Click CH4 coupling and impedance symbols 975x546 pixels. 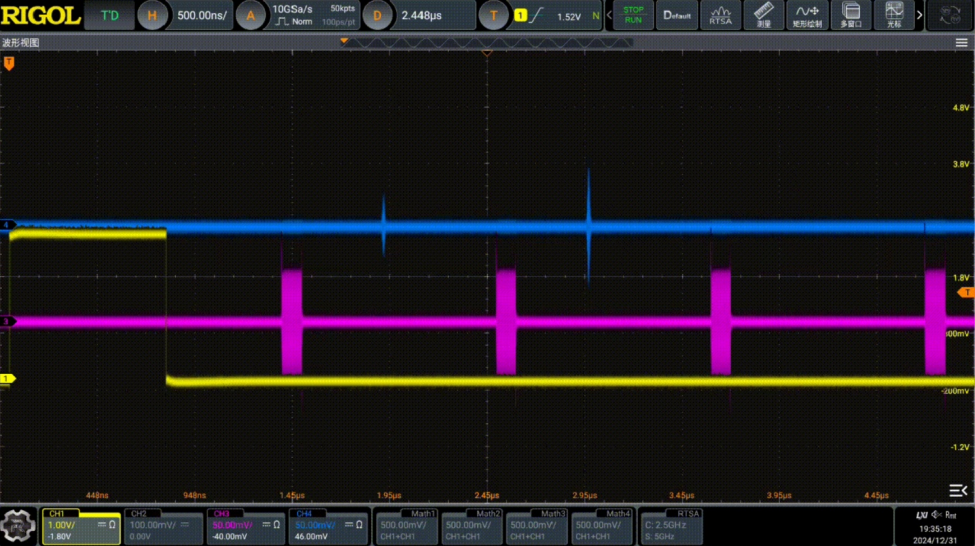click(x=354, y=525)
